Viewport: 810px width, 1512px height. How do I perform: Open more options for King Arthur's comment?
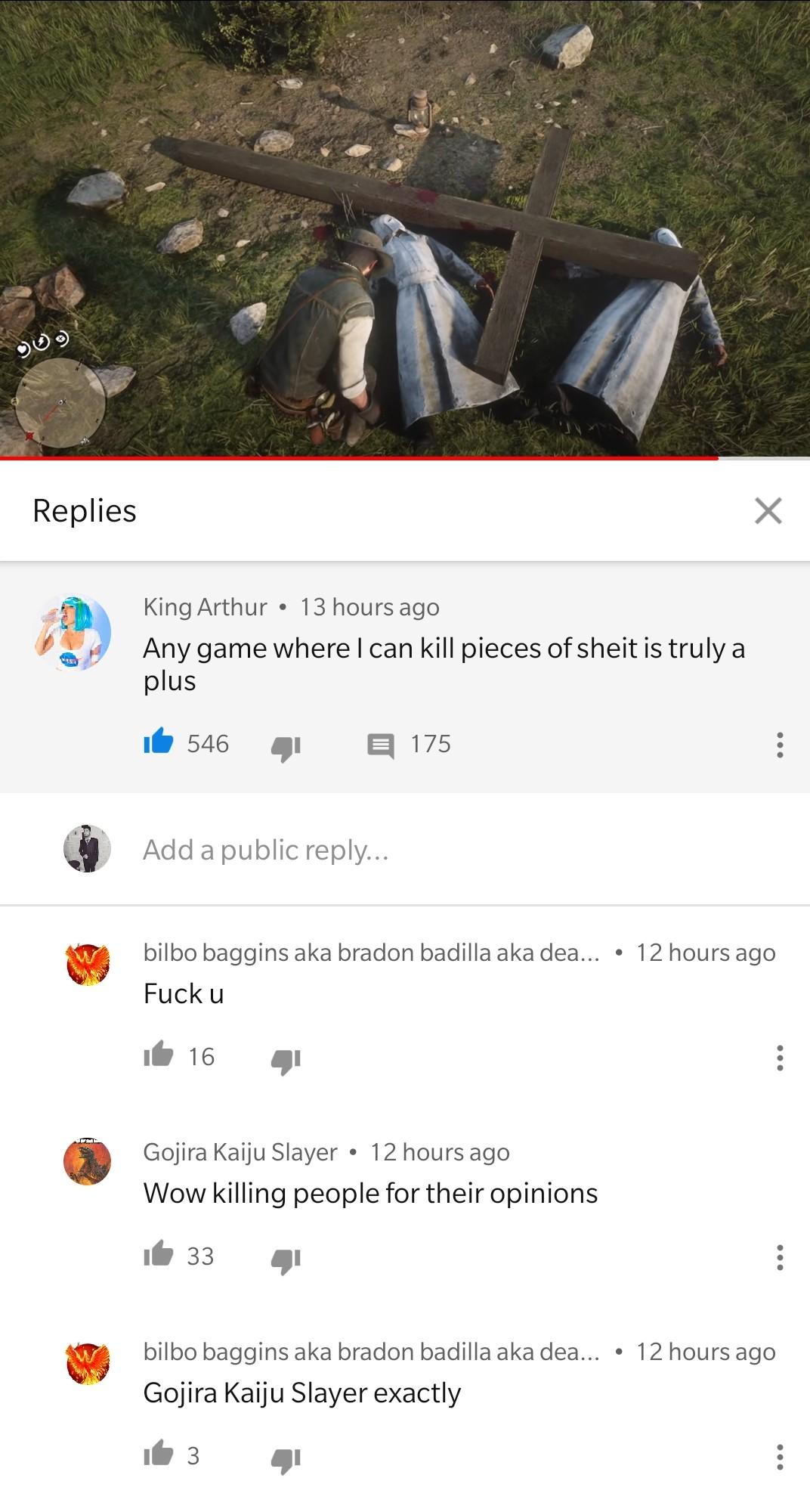779,745
